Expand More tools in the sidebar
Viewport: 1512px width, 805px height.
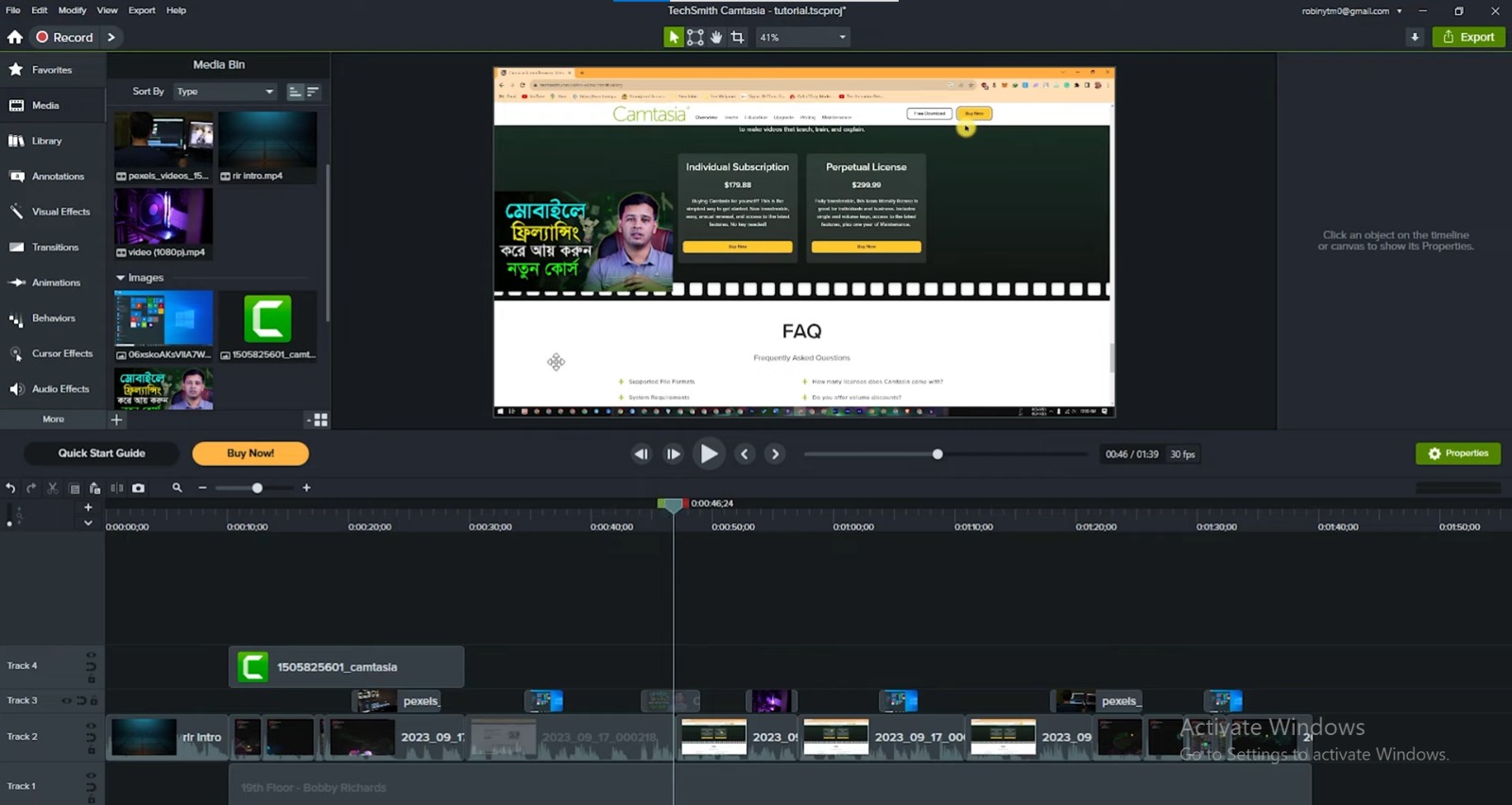click(53, 419)
